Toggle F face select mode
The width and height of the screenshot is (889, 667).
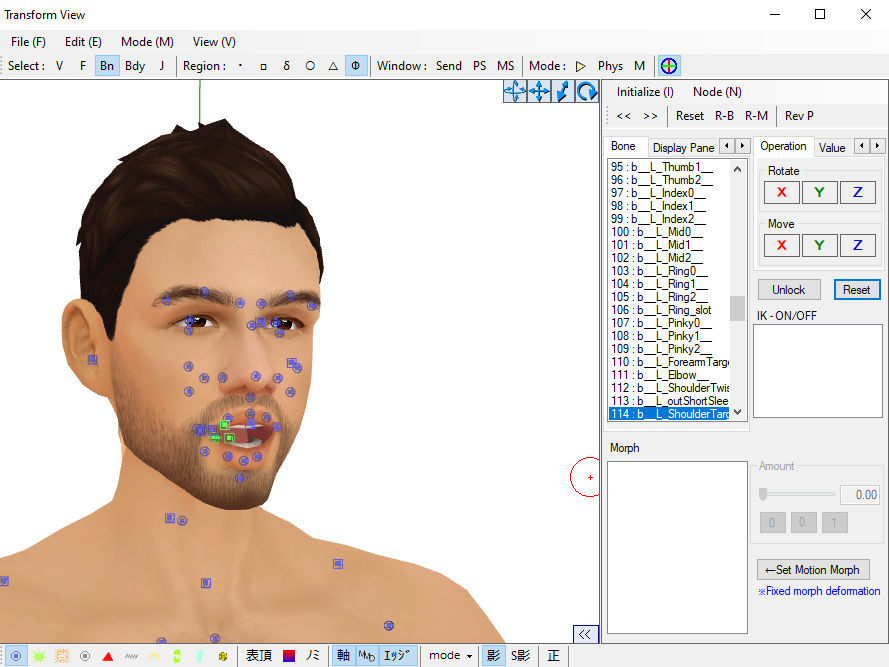[83, 66]
